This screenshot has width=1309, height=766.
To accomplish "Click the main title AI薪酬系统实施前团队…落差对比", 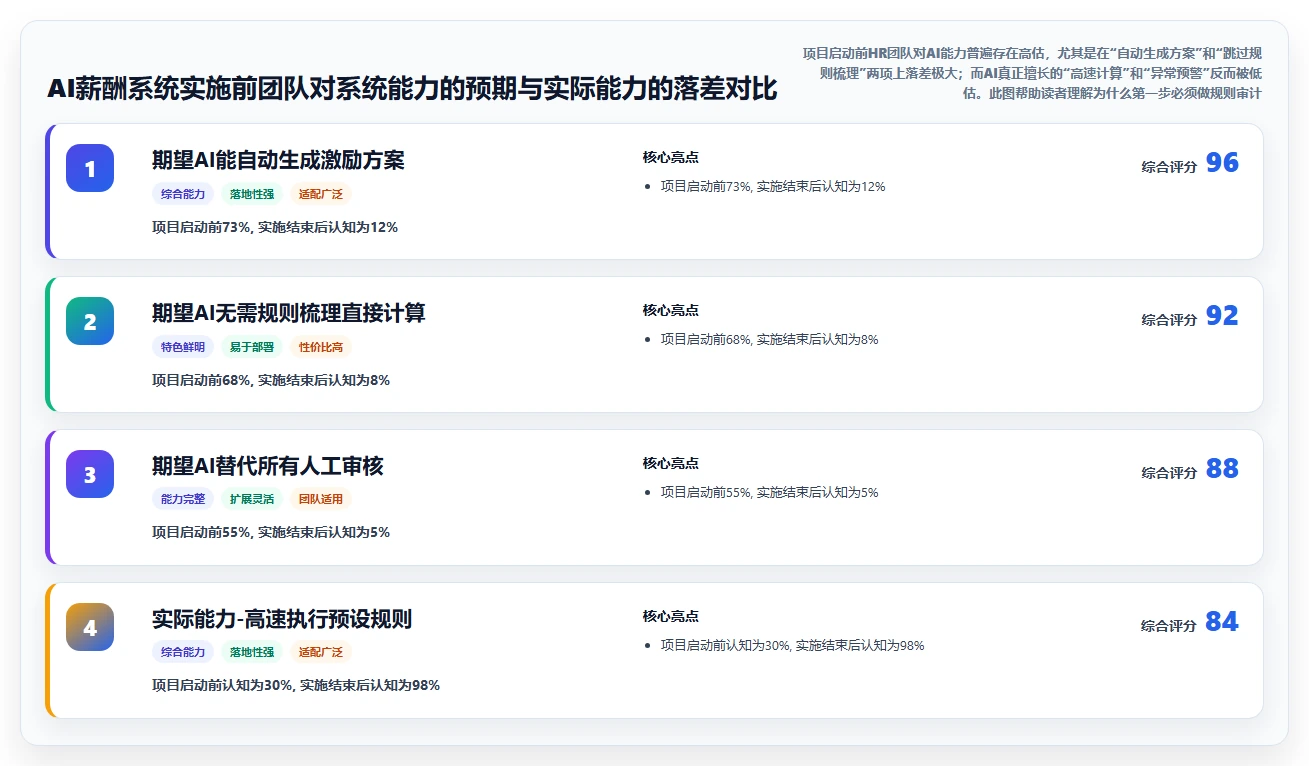I will [x=412, y=88].
